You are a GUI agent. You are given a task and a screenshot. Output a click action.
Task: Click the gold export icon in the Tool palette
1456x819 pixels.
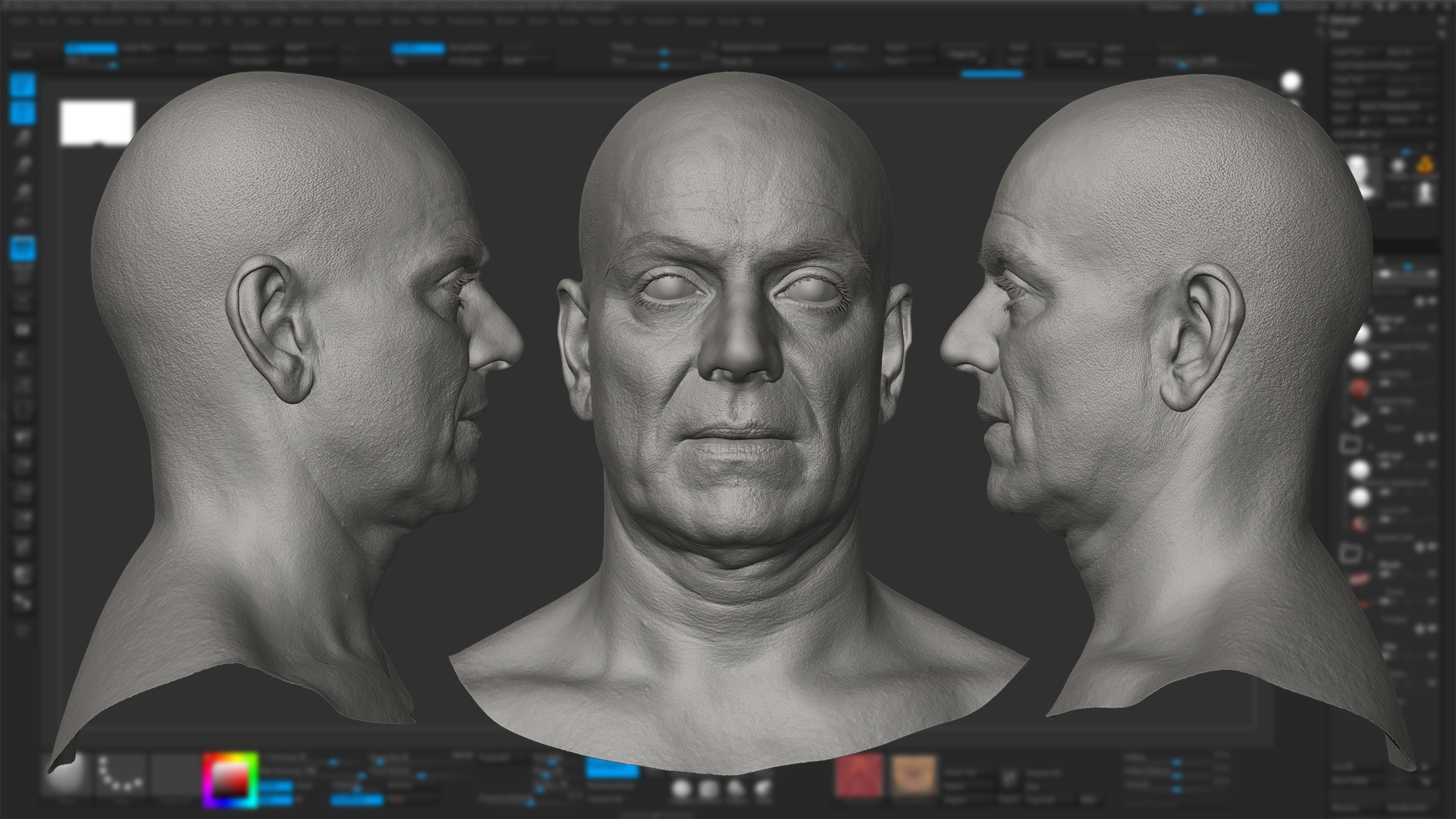coord(1426,164)
